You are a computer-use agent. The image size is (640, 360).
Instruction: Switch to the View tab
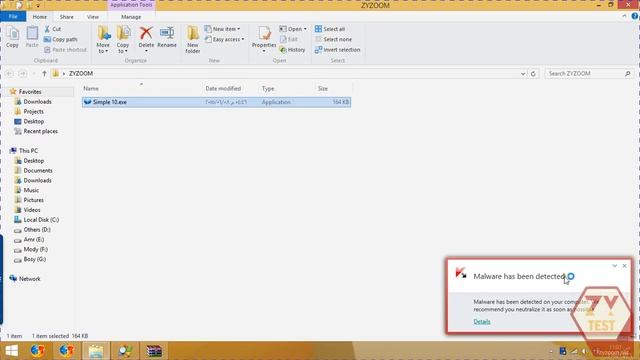tap(93, 17)
